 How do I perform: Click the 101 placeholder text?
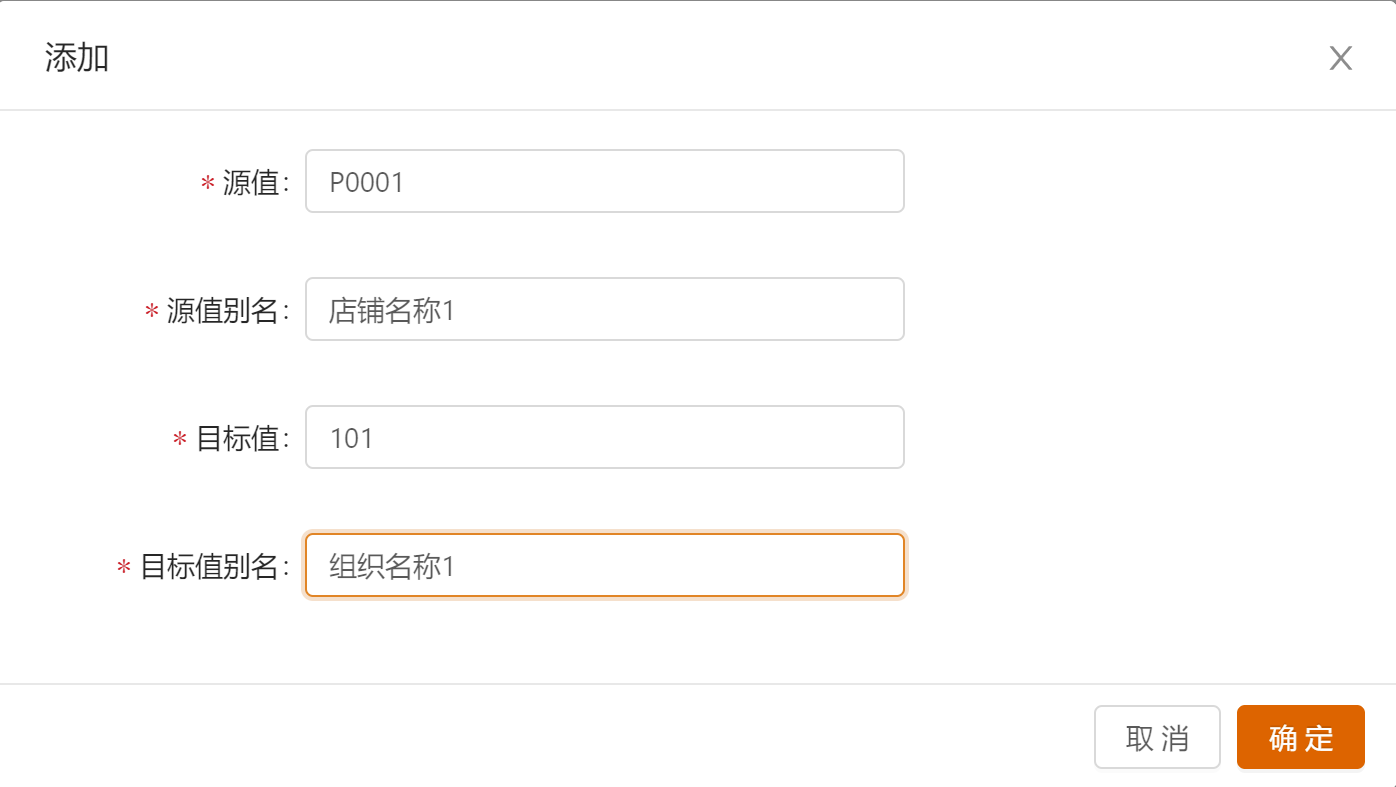(x=351, y=438)
